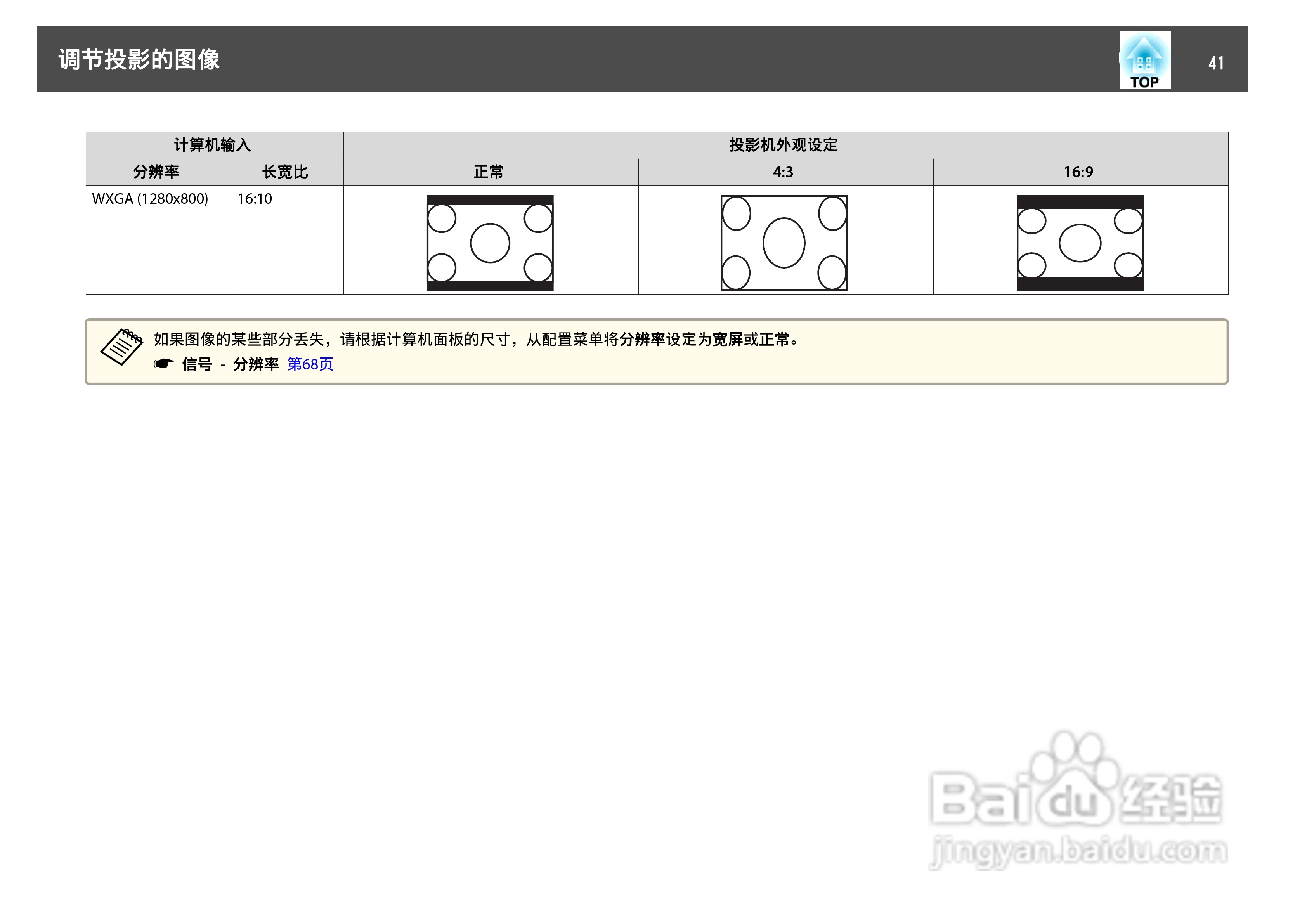Click the 16:9 column header

[x=1078, y=172]
